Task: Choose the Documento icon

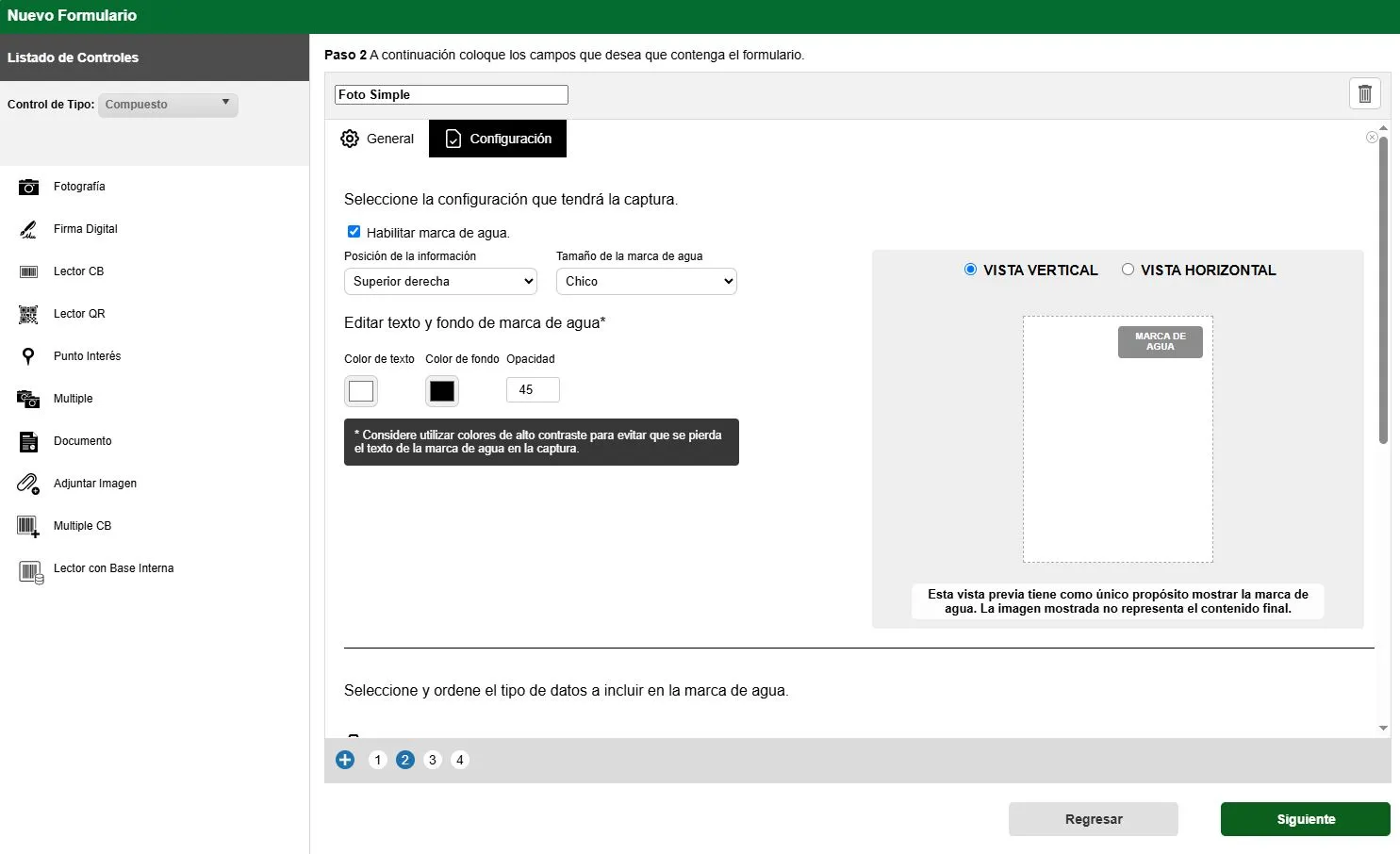Action: pos(29,441)
